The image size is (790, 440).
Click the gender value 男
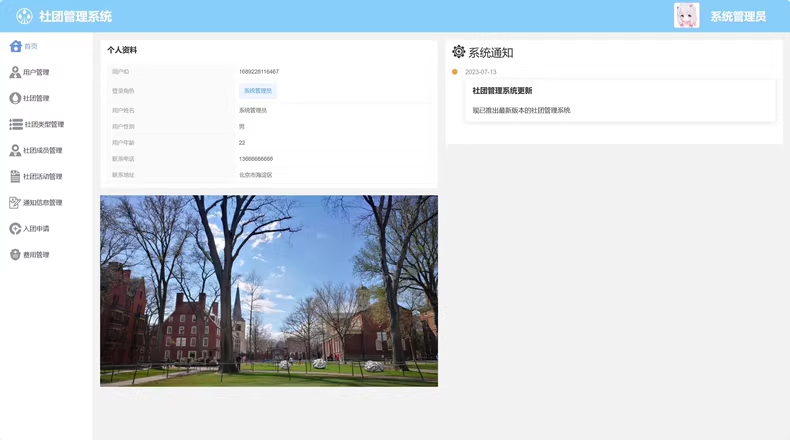point(242,127)
